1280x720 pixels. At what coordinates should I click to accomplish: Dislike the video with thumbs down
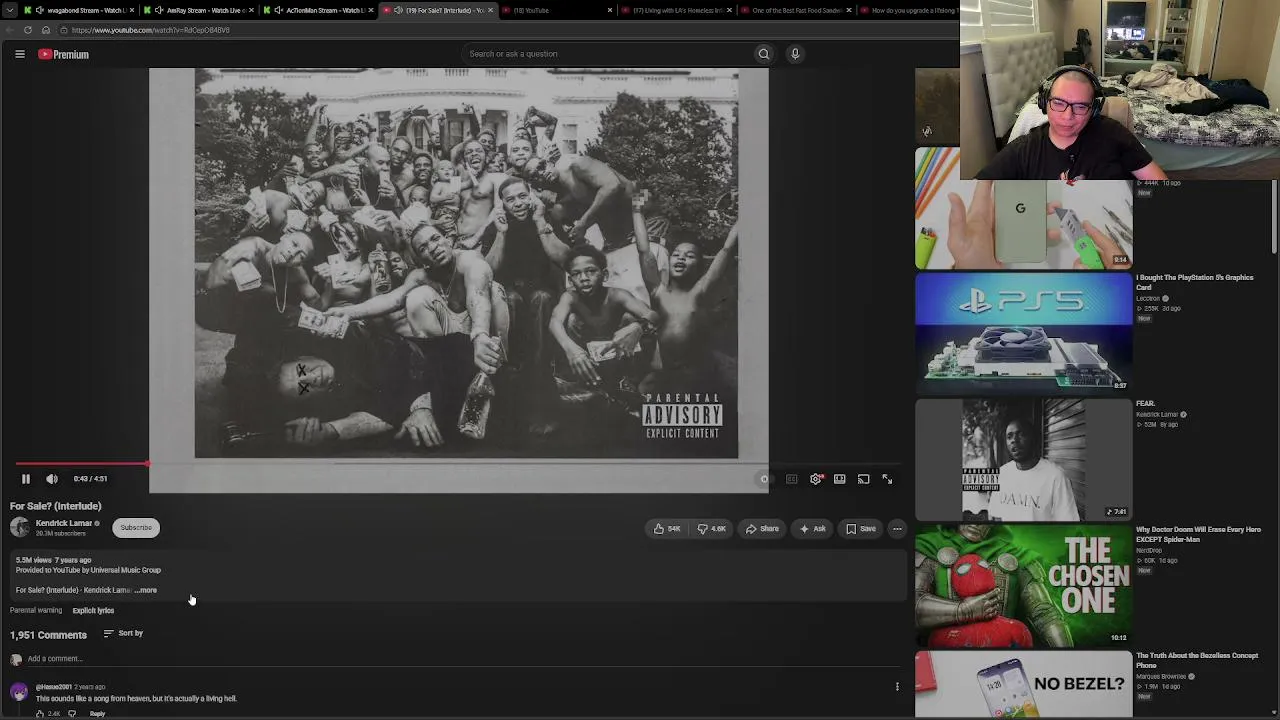(711, 529)
